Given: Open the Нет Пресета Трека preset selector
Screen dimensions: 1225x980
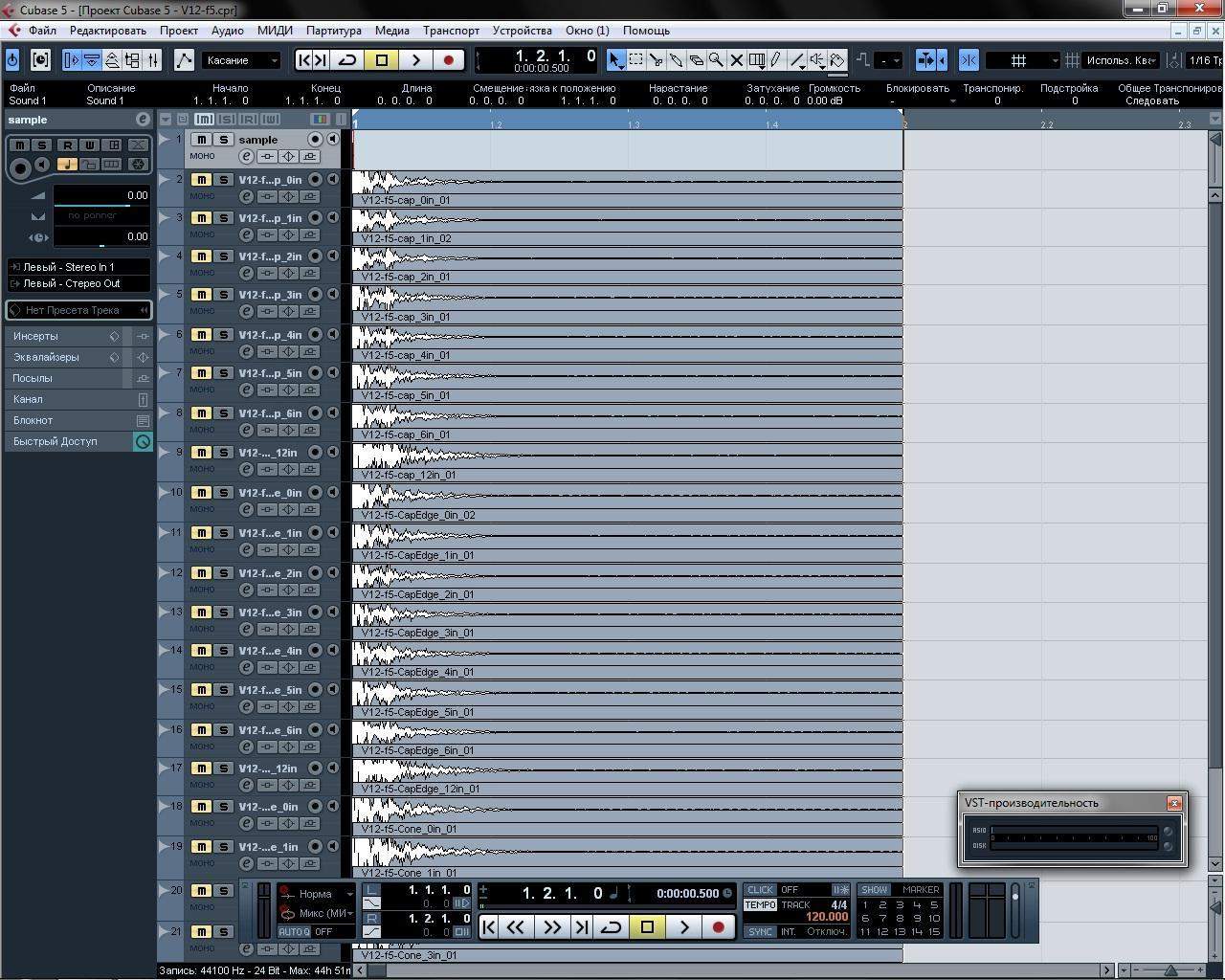Looking at the screenshot, I should point(78,310).
